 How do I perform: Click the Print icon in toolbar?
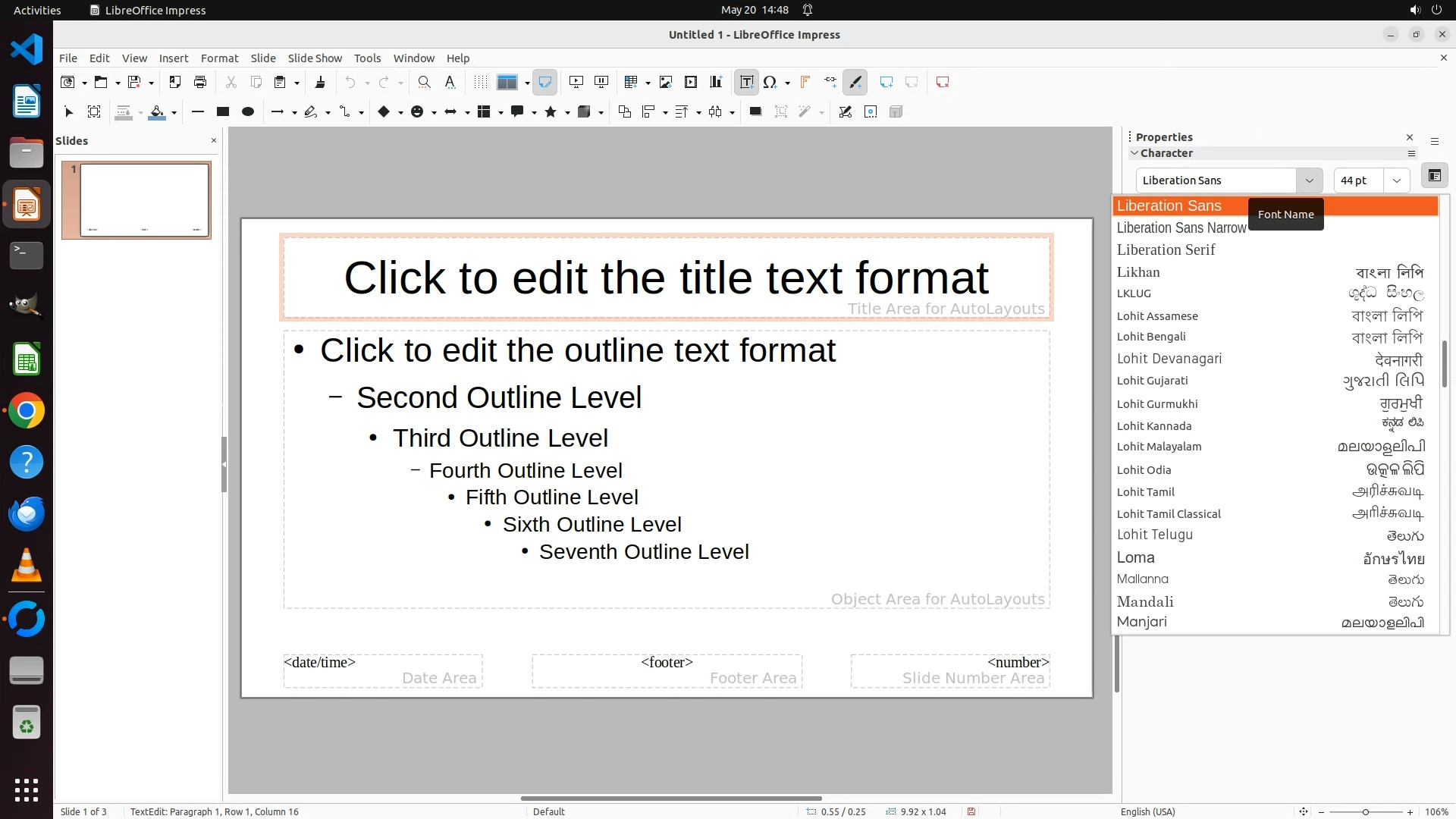[200, 82]
